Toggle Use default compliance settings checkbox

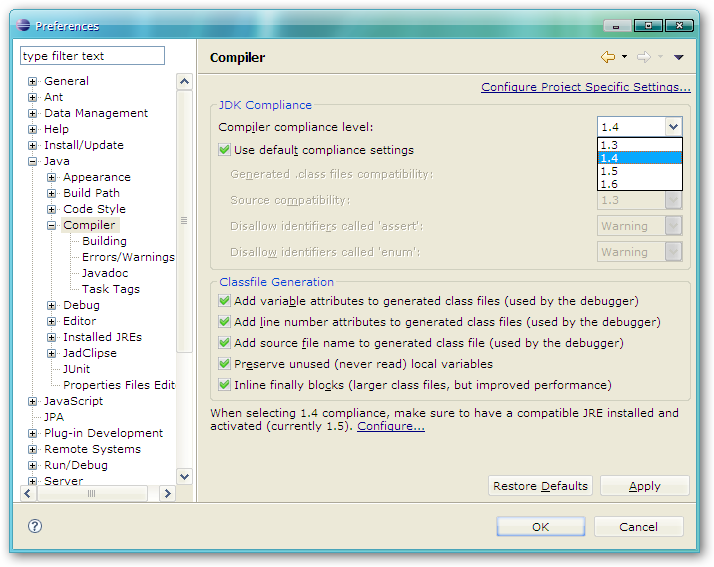pyautogui.click(x=224, y=150)
